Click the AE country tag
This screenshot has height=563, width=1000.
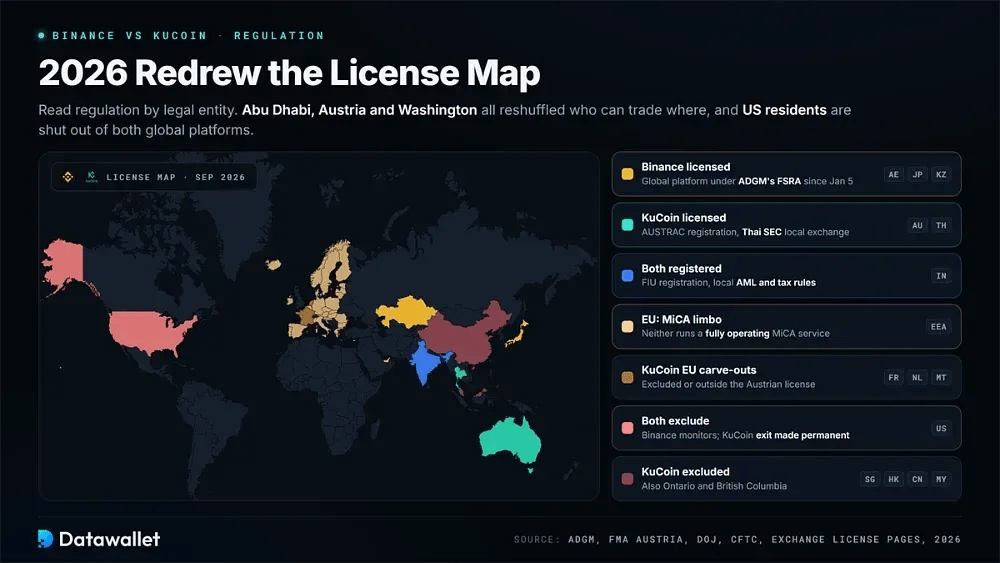(x=893, y=174)
